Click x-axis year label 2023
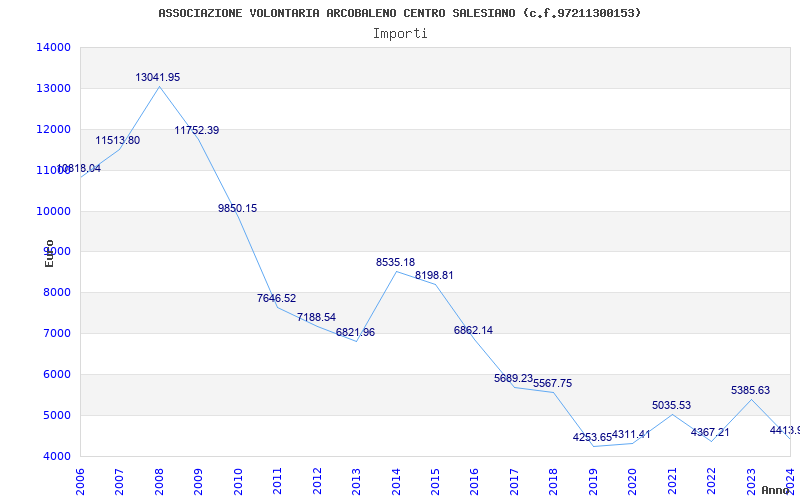Image resolution: width=800 pixels, height=500 pixels. 751,480
